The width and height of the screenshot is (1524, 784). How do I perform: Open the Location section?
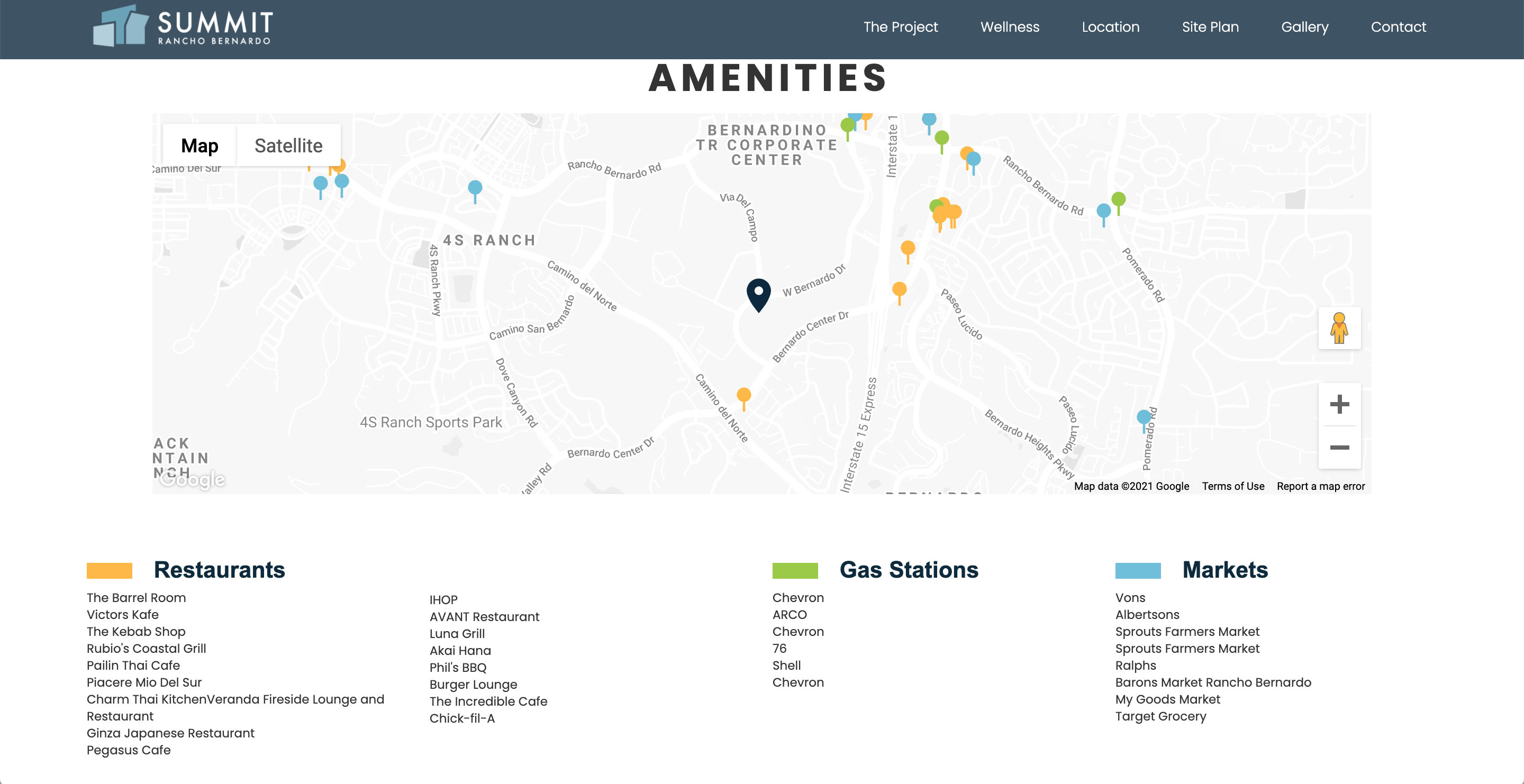(x=1111, y=27)
